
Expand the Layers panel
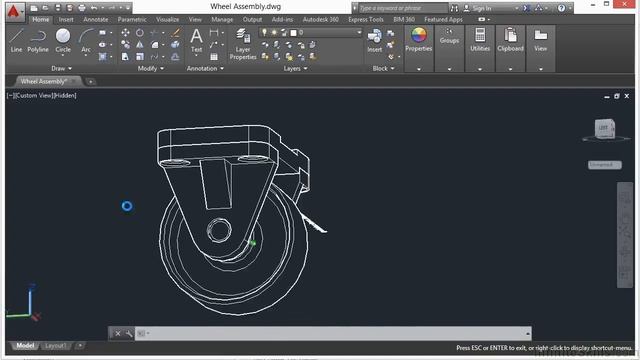[296, 68]
